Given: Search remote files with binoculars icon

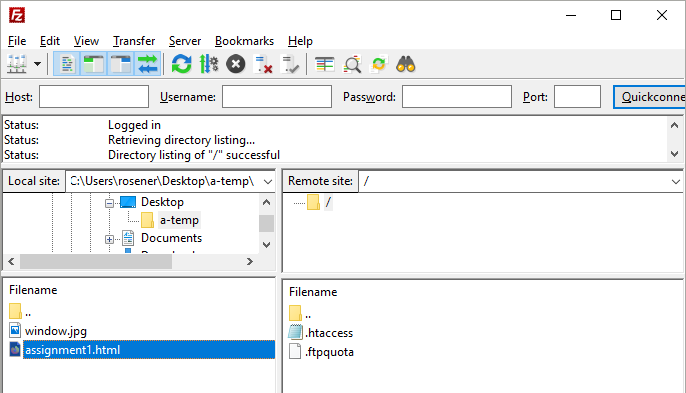Looking at the screenshot, I should (x=406, y=64).
